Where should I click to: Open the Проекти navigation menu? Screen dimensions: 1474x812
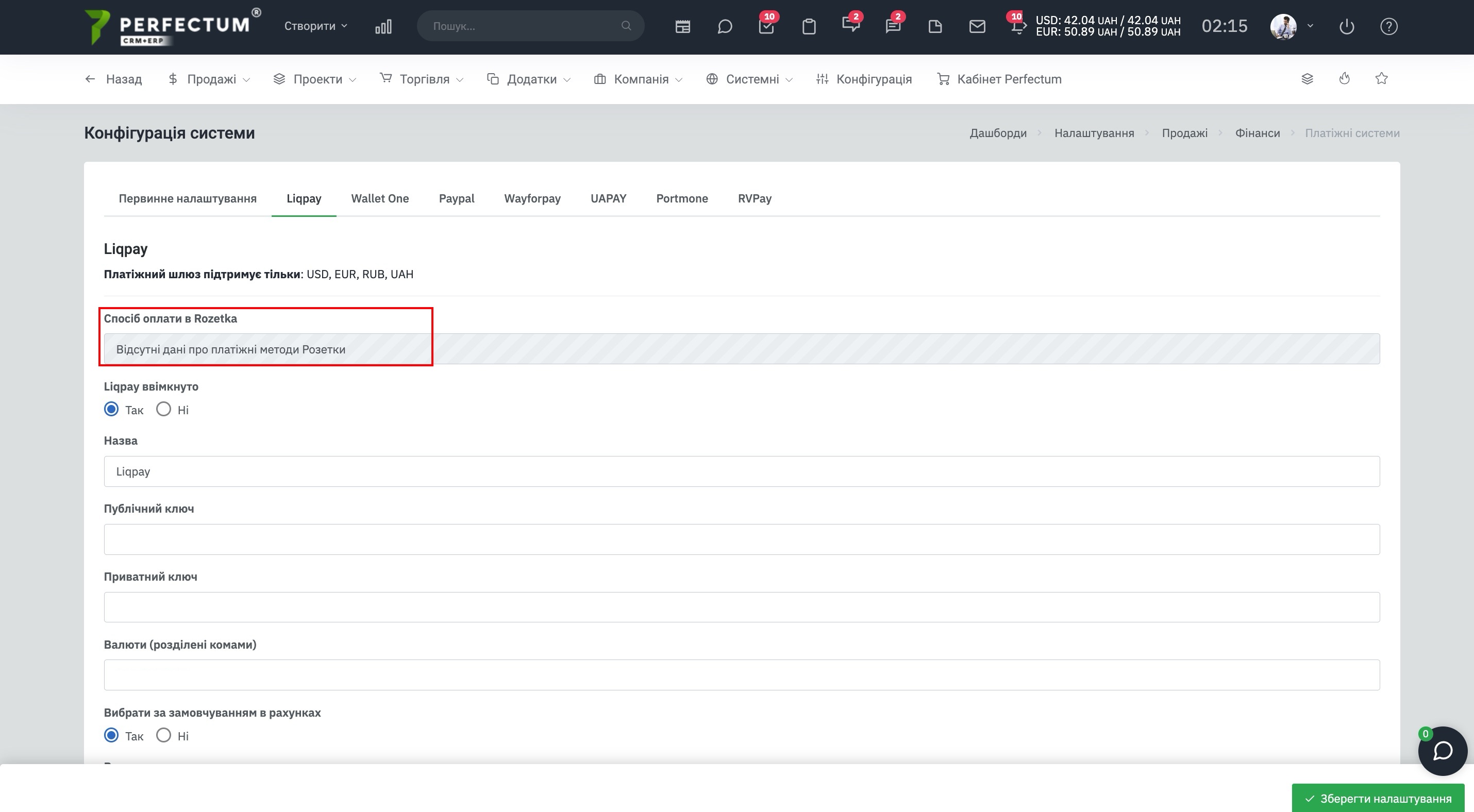(x=315, y=79)
